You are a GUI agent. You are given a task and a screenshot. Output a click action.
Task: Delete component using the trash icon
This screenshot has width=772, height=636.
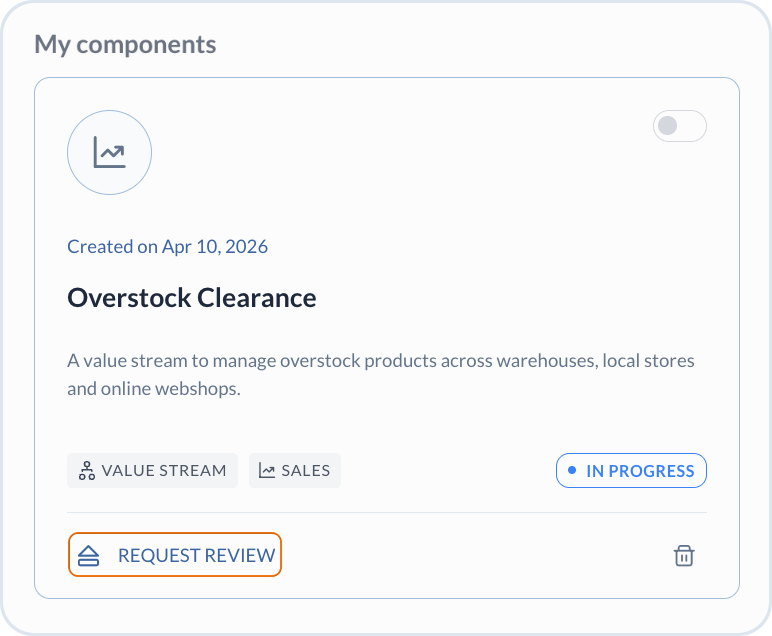[x=684, y=555]
